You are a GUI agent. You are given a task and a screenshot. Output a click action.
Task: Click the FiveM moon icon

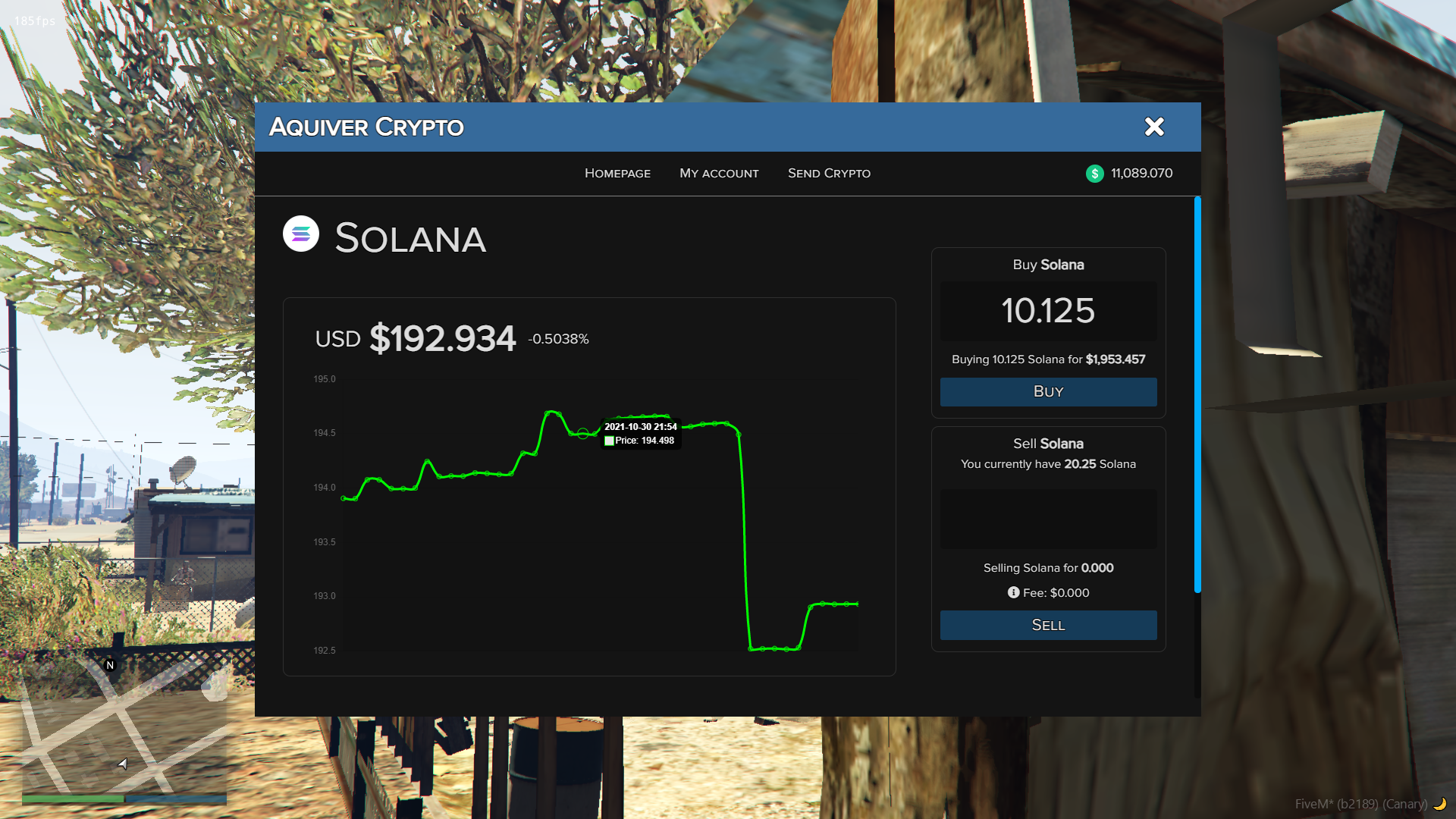click(1440, 804)
